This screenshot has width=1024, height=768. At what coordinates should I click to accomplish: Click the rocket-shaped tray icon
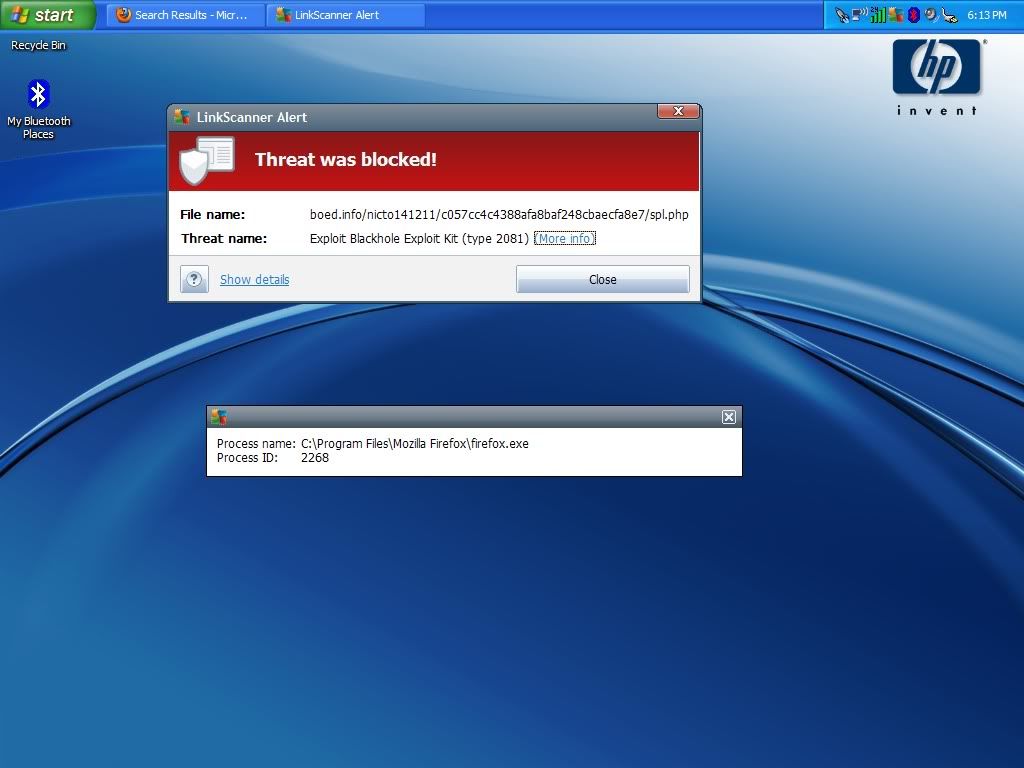(842, 15)
